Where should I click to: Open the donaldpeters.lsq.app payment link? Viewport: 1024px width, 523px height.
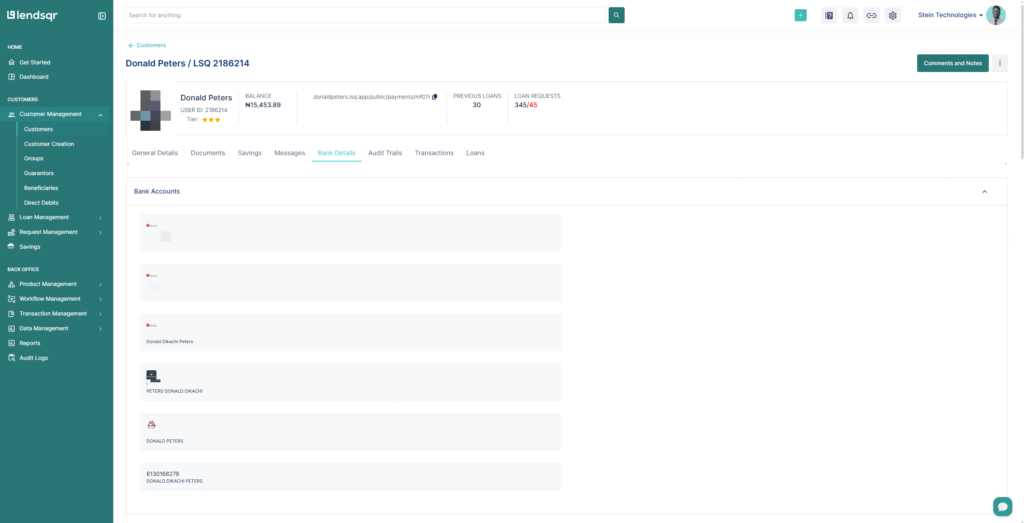click(x=372, y=97)
